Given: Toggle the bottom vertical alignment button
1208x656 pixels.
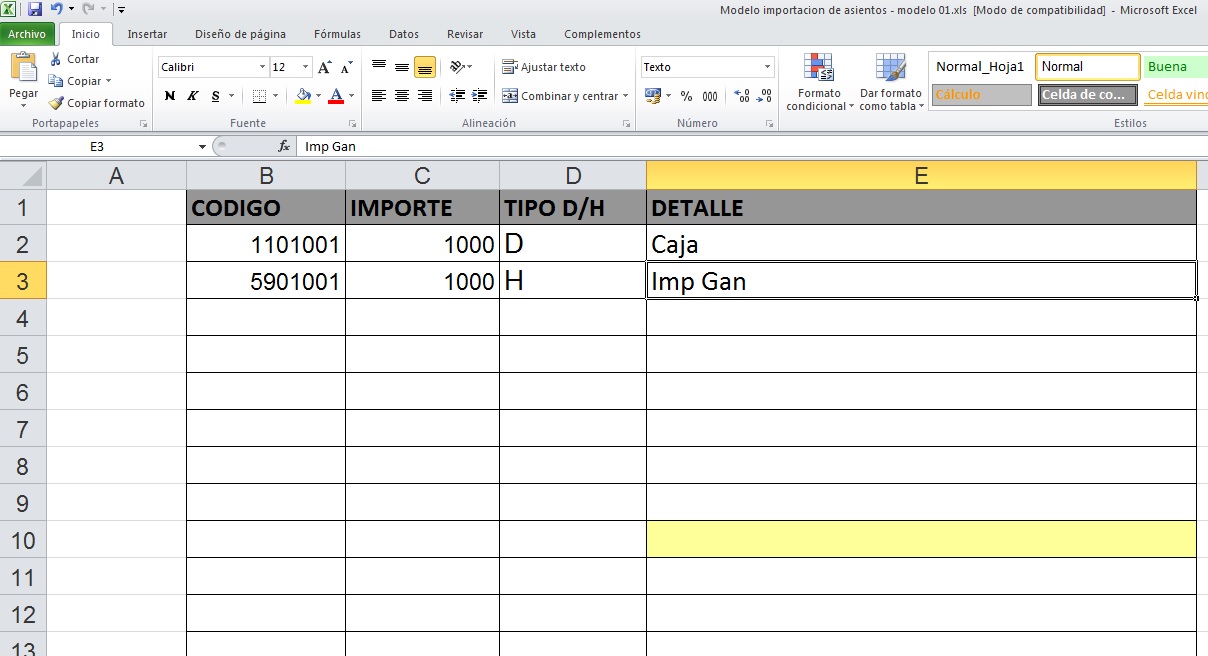Looking at the screenshot, I should pyautogui.click(x=424, y=67).
